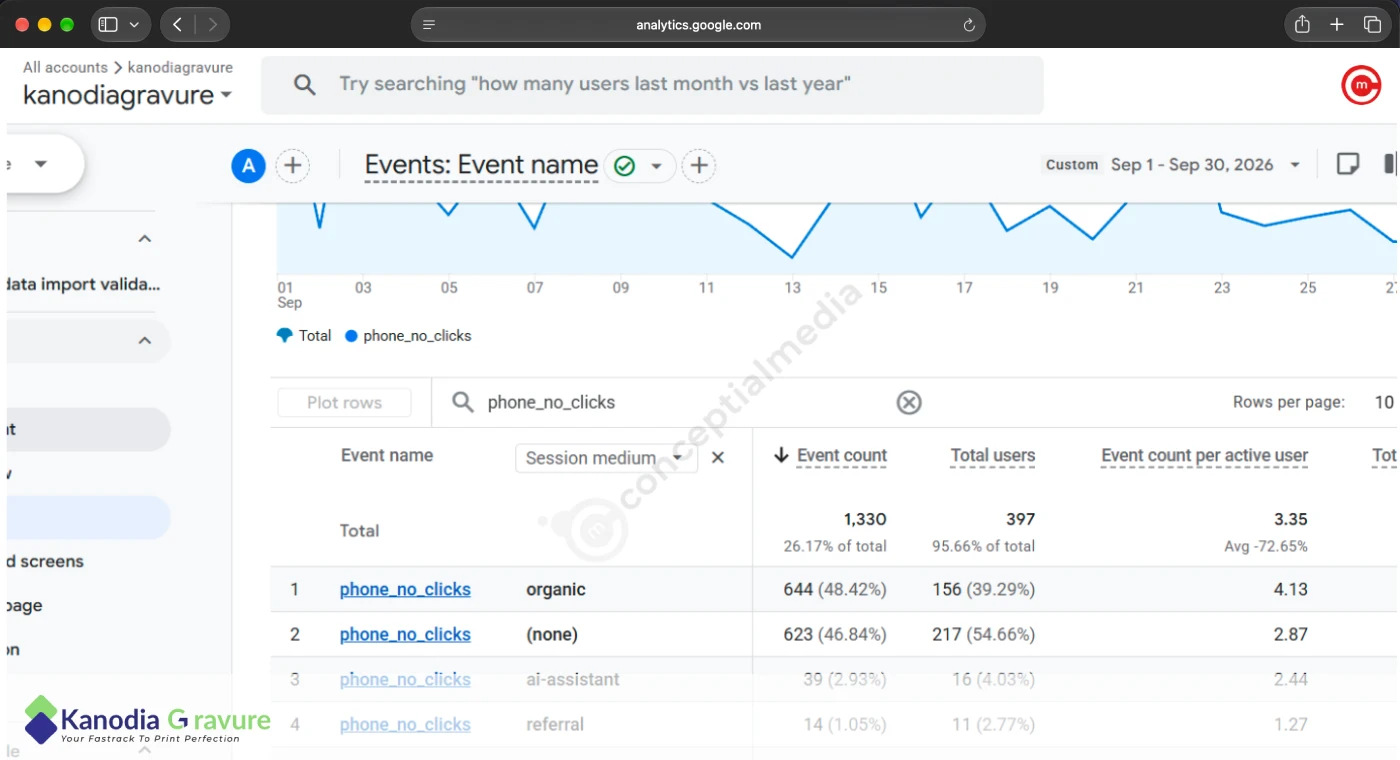
Task: Click the 1,330 total event count value
Action: click(865, 519)
